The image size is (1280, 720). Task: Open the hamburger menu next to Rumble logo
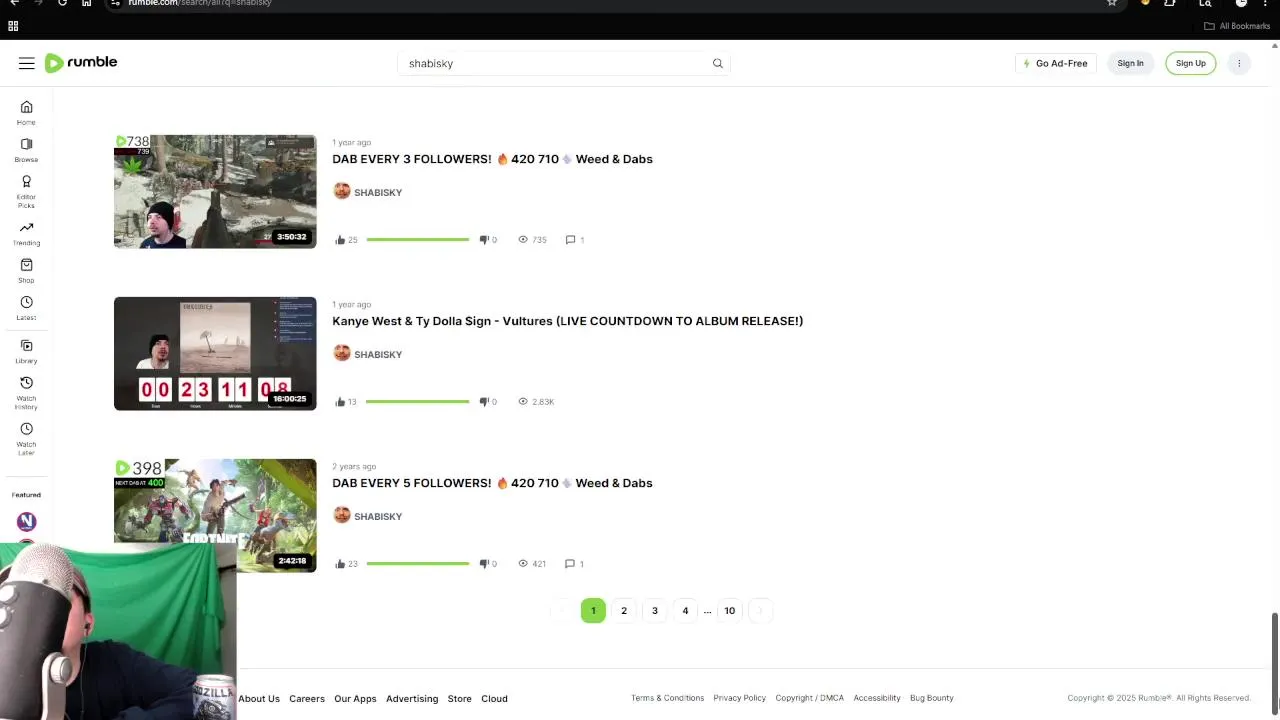coord(27,63)
